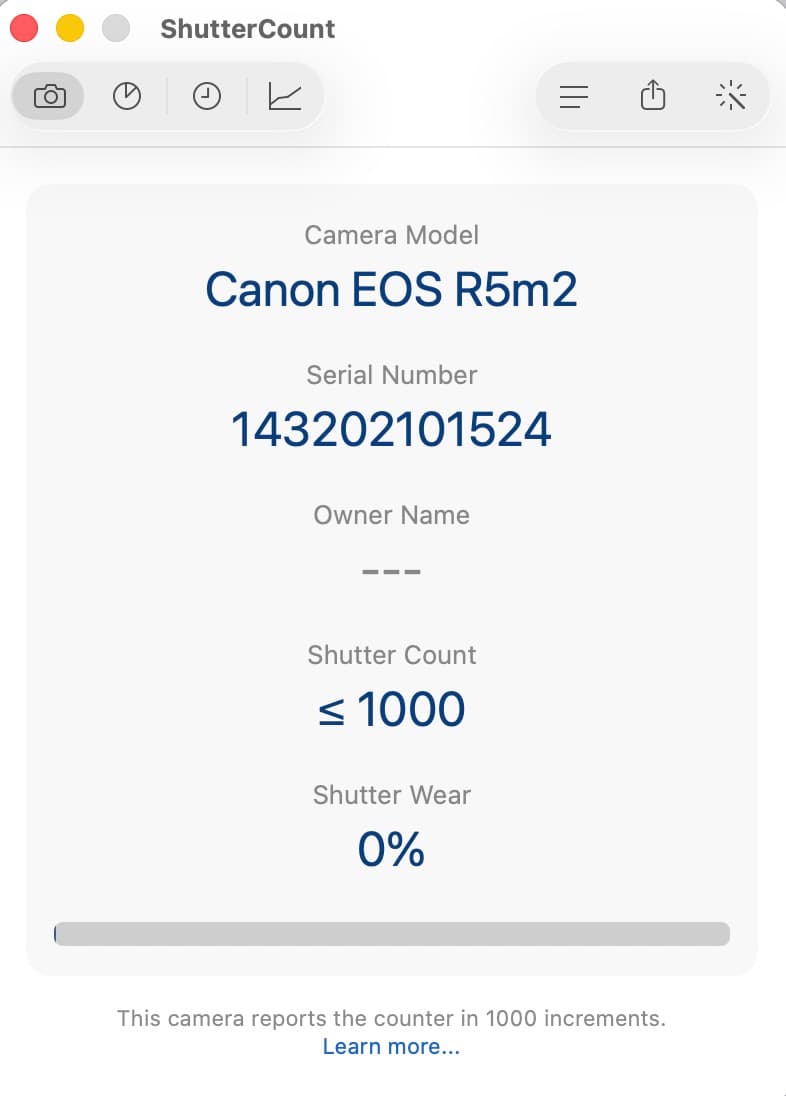Close the ShutterCount window

(24, 28)
